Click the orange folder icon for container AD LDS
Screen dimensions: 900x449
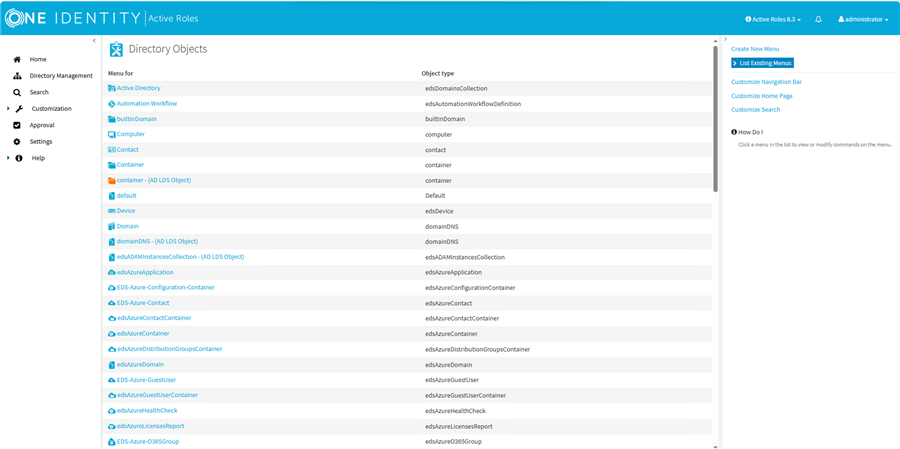111,180
